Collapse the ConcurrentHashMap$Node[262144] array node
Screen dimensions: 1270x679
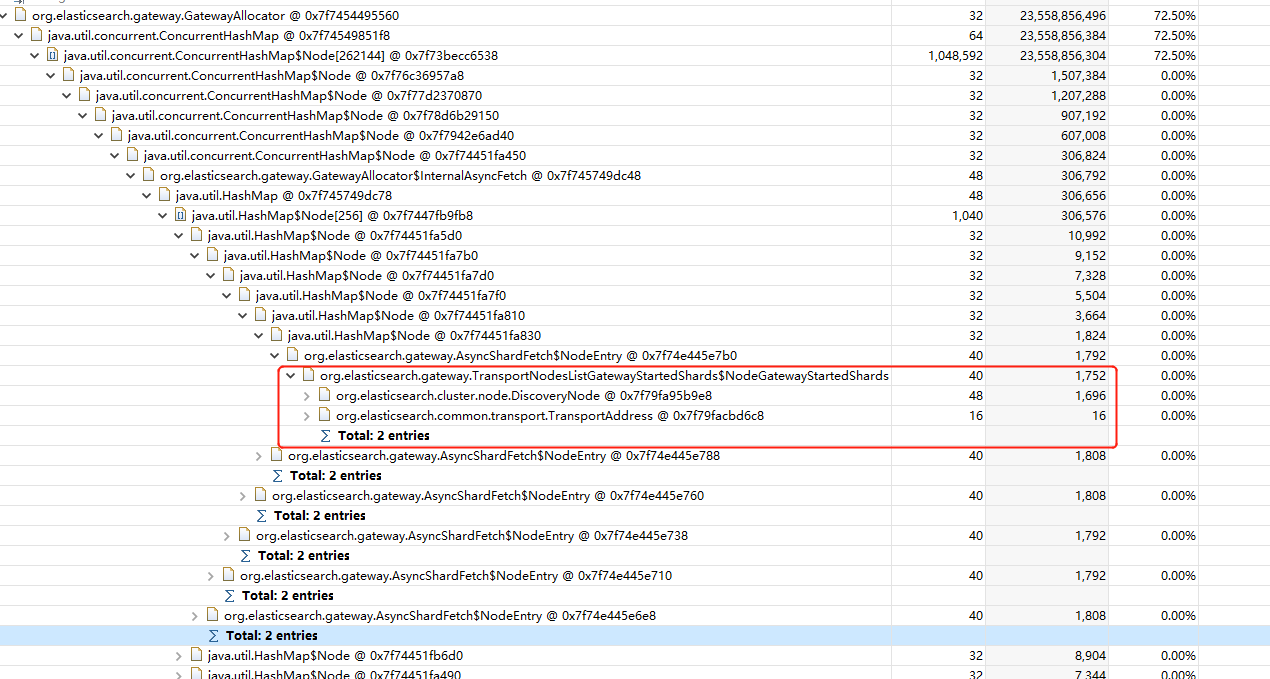pyautogui.click(x=35, y=56)
